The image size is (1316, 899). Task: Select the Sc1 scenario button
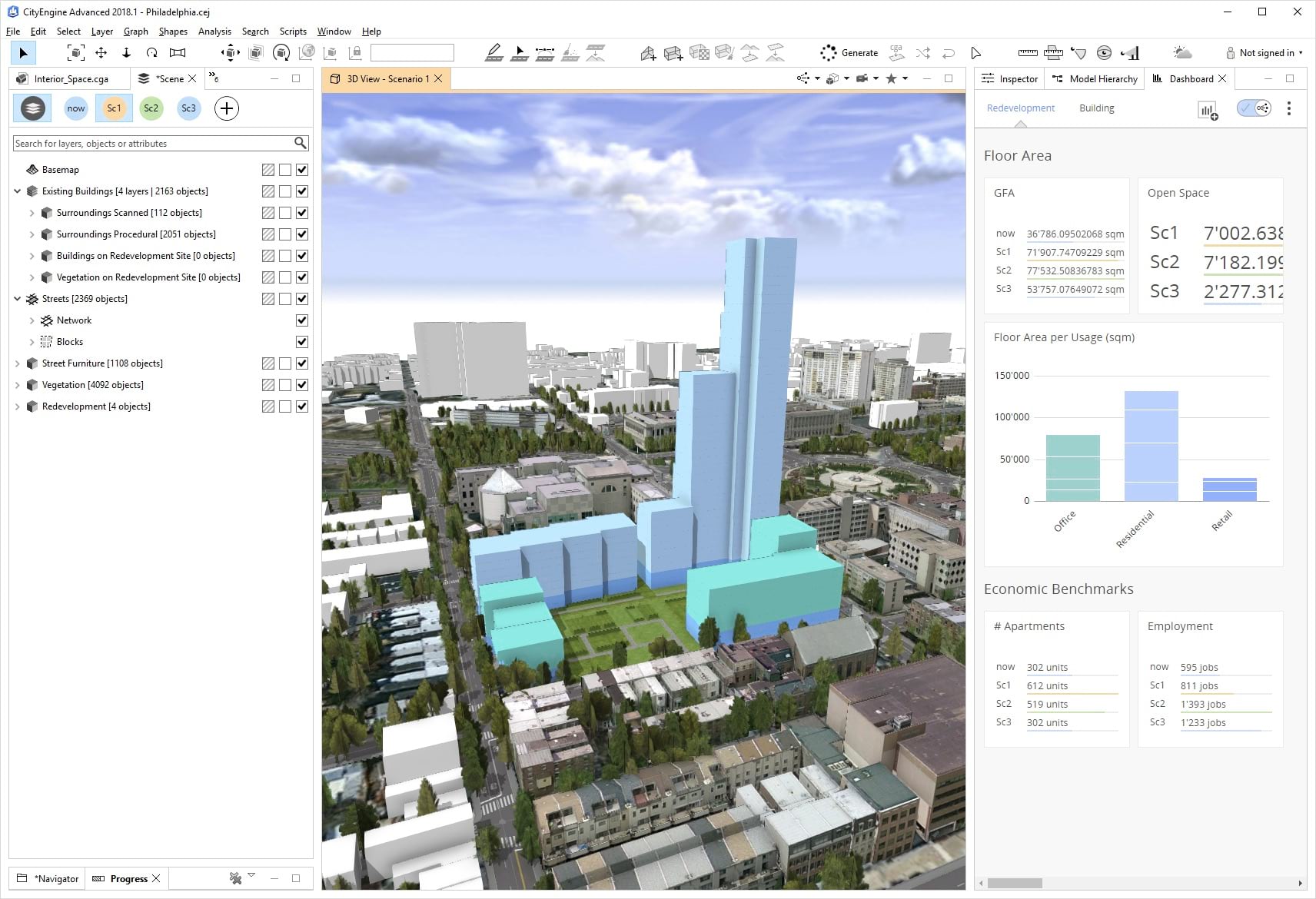pos(114,108)
